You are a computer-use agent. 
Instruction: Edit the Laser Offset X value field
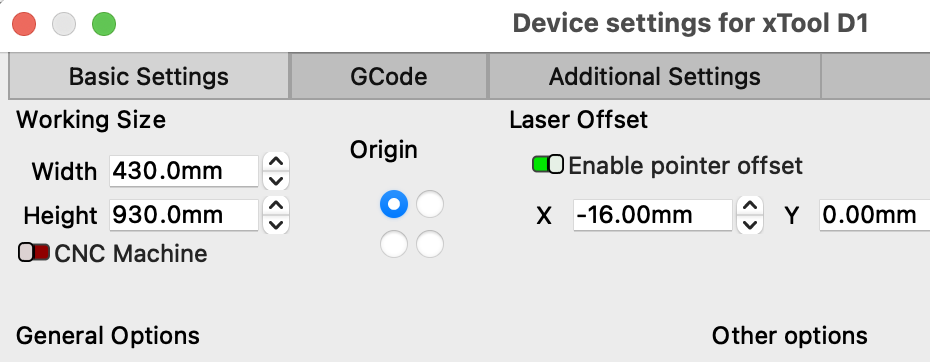(652, 215)
